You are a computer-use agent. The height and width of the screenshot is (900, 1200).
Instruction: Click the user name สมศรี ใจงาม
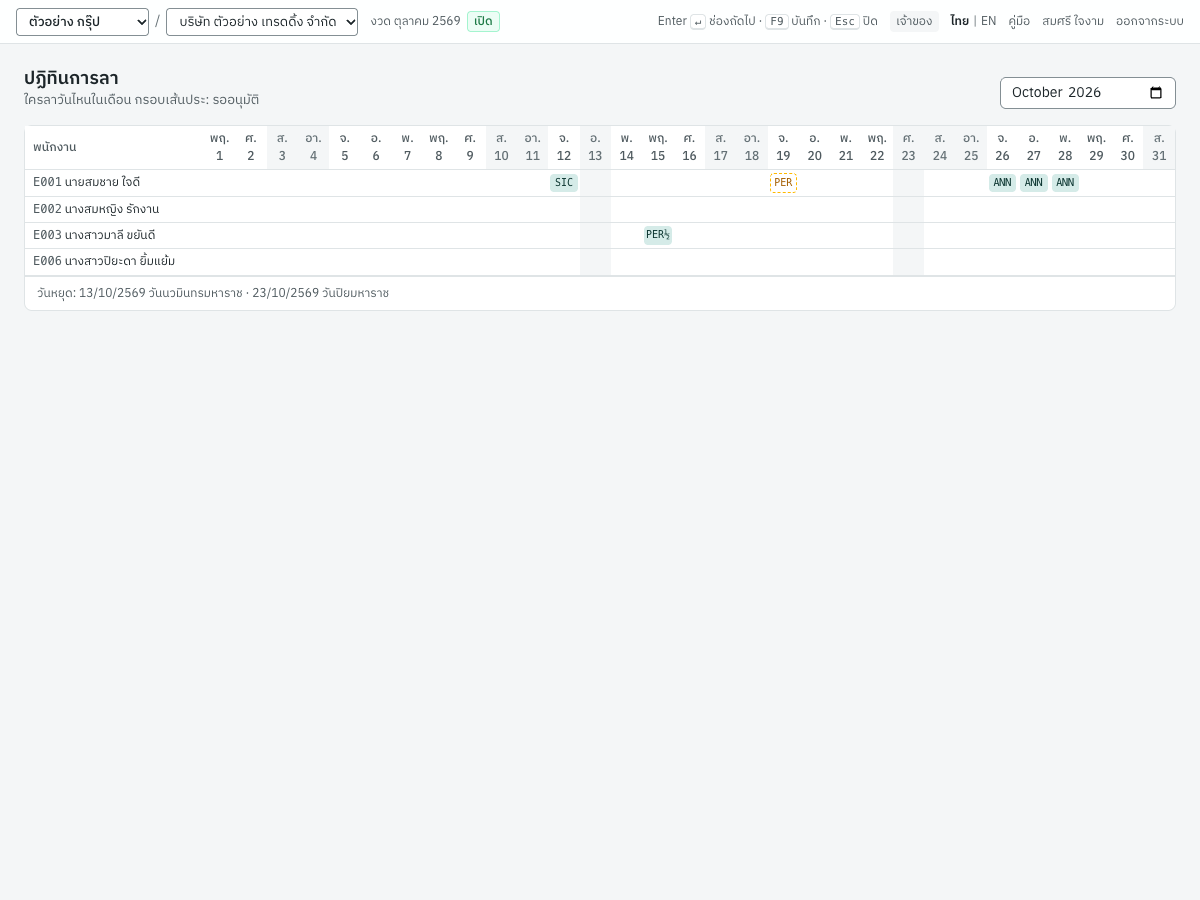tap(1073, 21)
